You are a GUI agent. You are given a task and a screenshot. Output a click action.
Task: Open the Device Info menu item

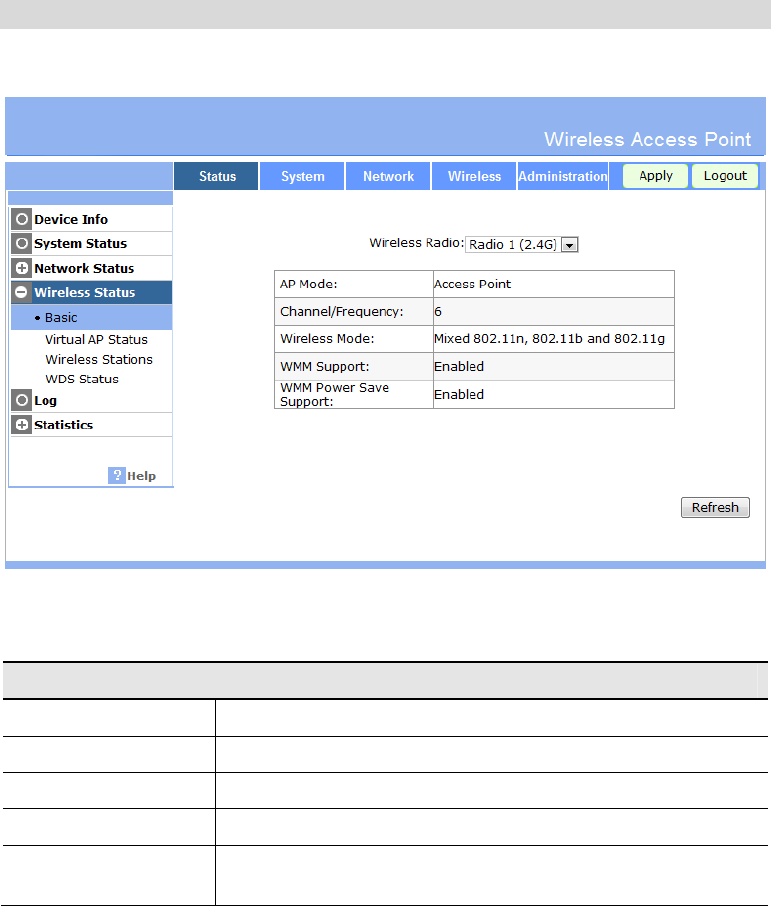71,220
